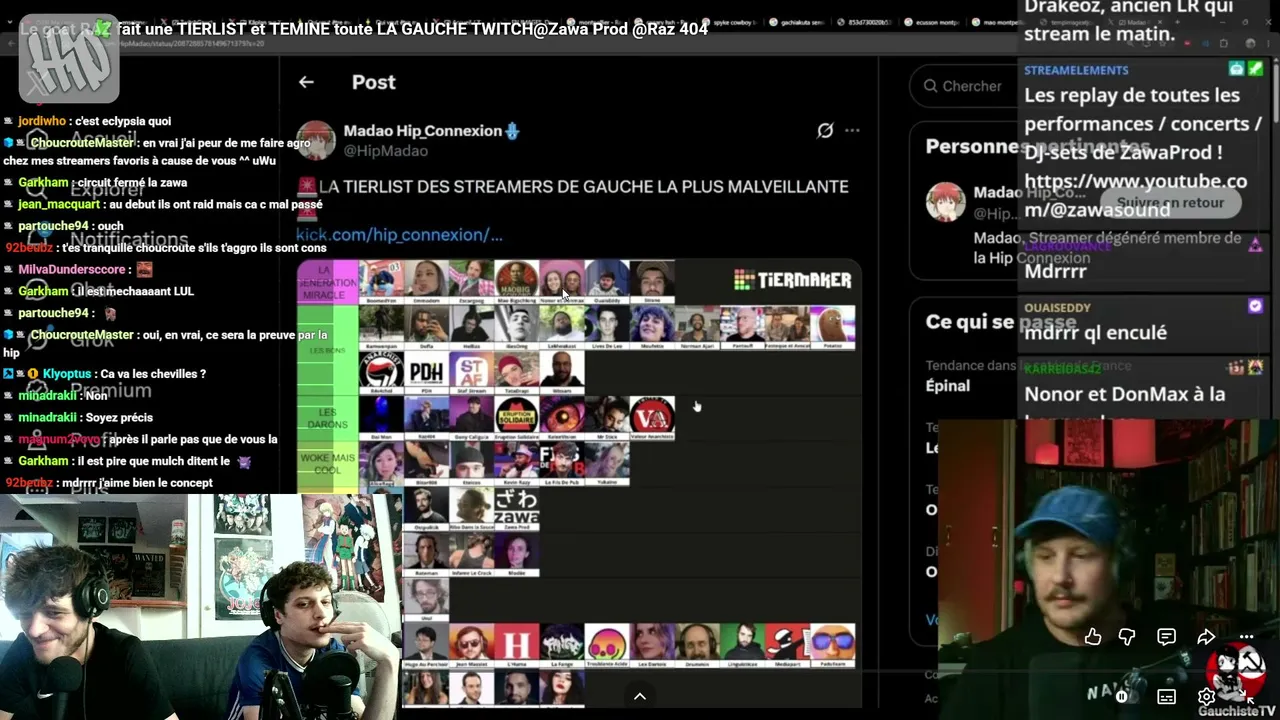
Task: Click chat username jean_macquart
Action: pyautogui.click(x=59, y=204)
